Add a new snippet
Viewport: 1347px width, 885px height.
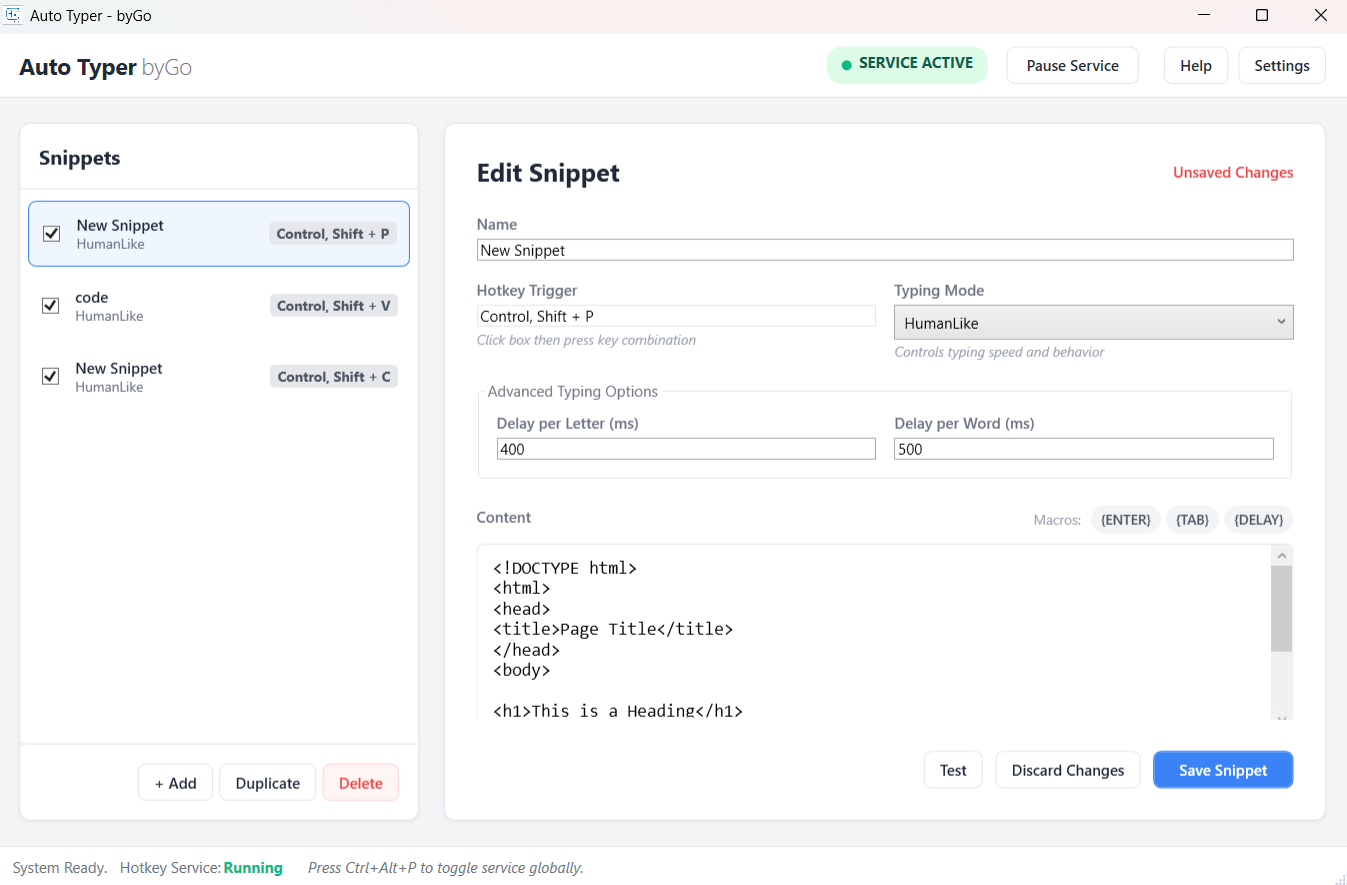point(175,783)
